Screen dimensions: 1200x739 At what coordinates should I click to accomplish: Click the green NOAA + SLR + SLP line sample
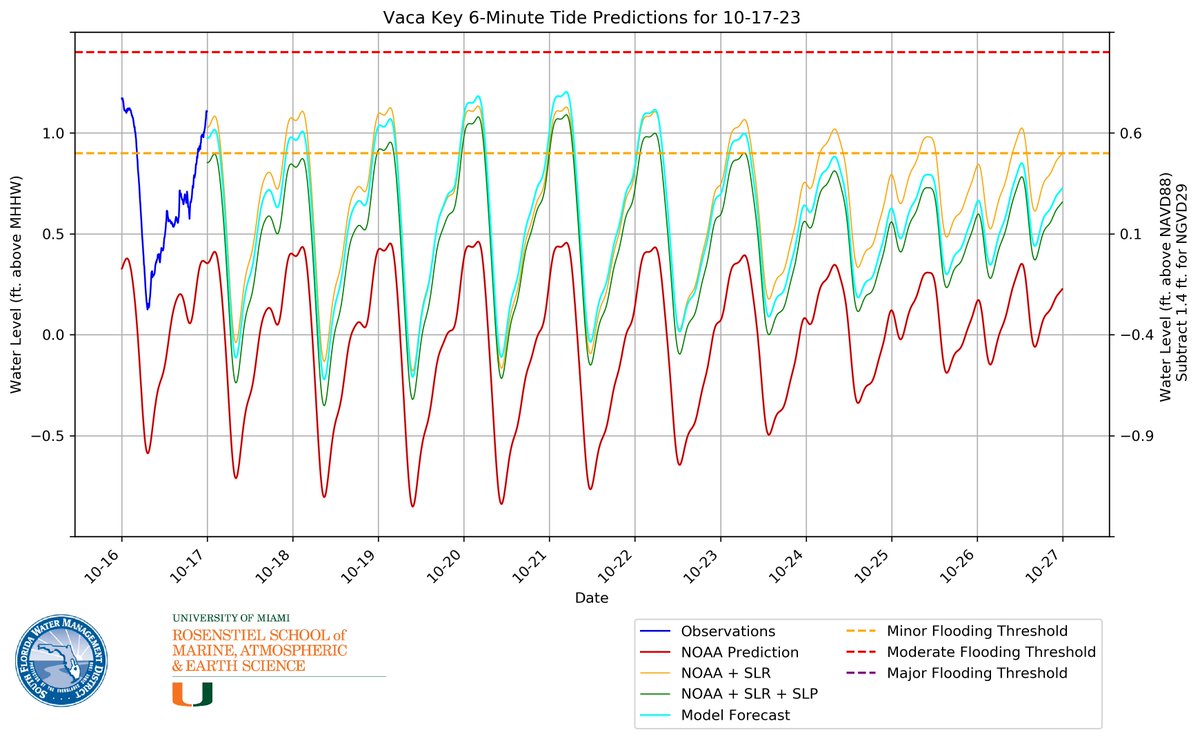pyautogui.click(x=655, y=694)
